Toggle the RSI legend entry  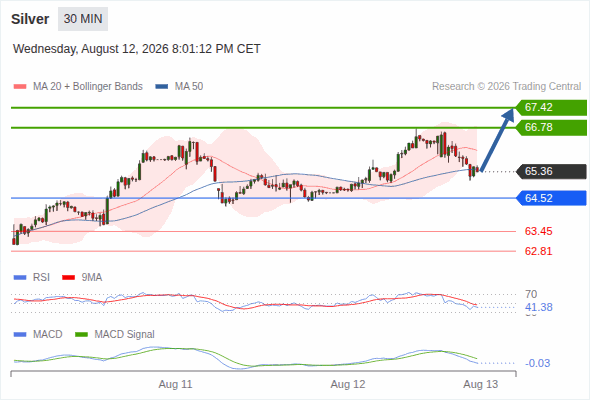(x=32, y=278)
